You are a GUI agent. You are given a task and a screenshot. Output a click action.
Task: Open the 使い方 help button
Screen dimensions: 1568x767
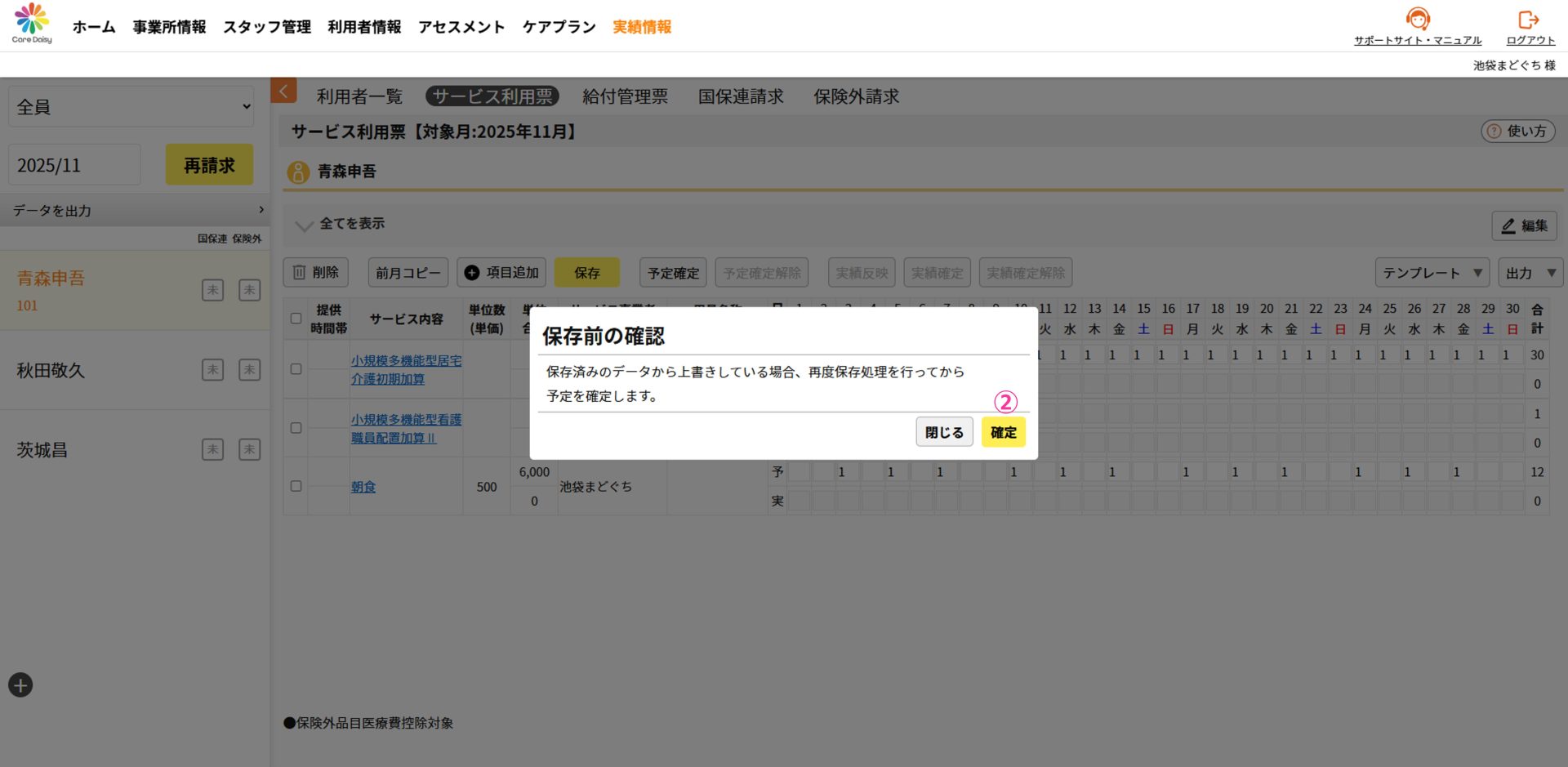tap(1517, 132)
